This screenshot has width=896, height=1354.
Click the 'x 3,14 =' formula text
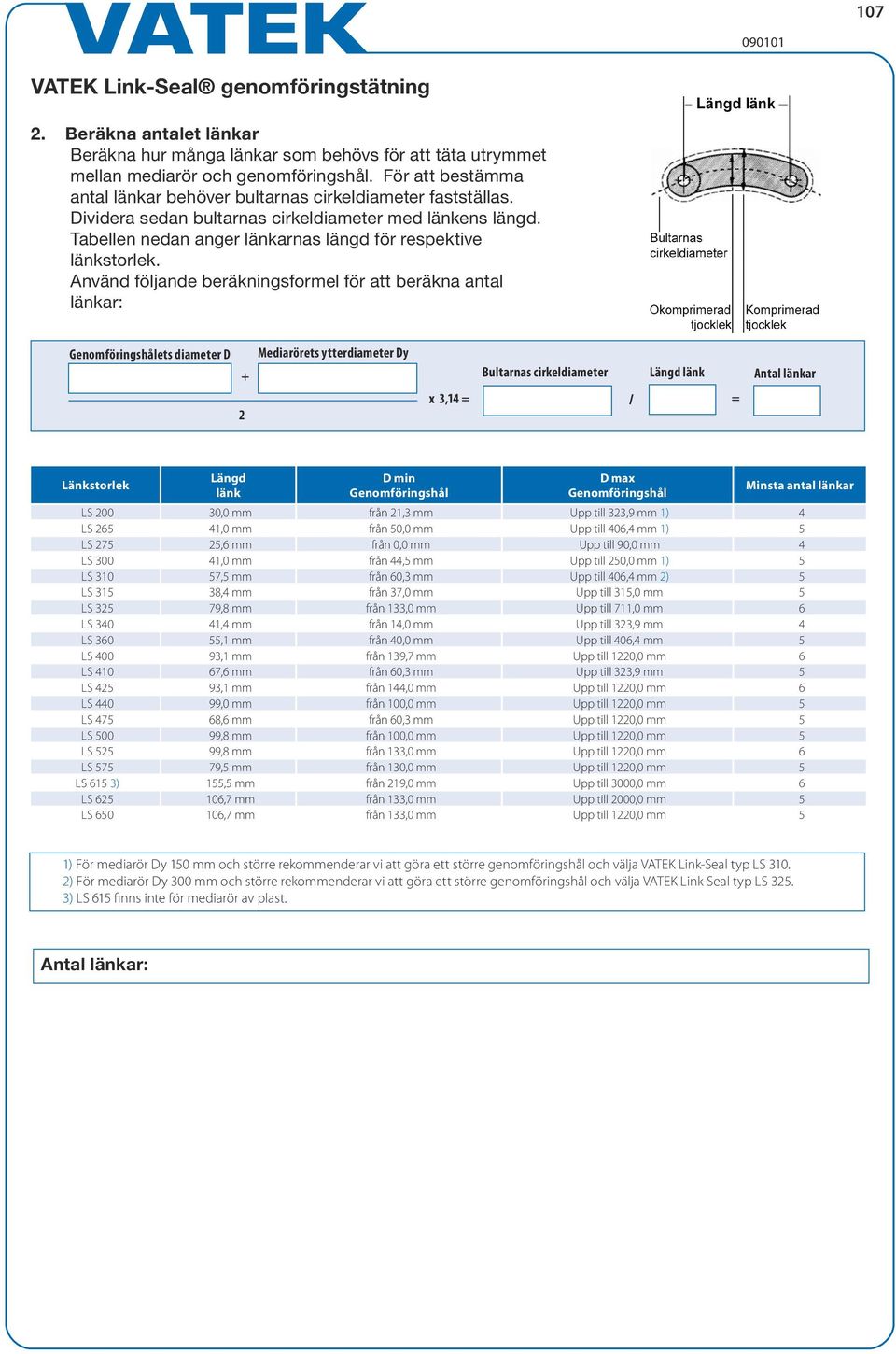tap(449, 399)
